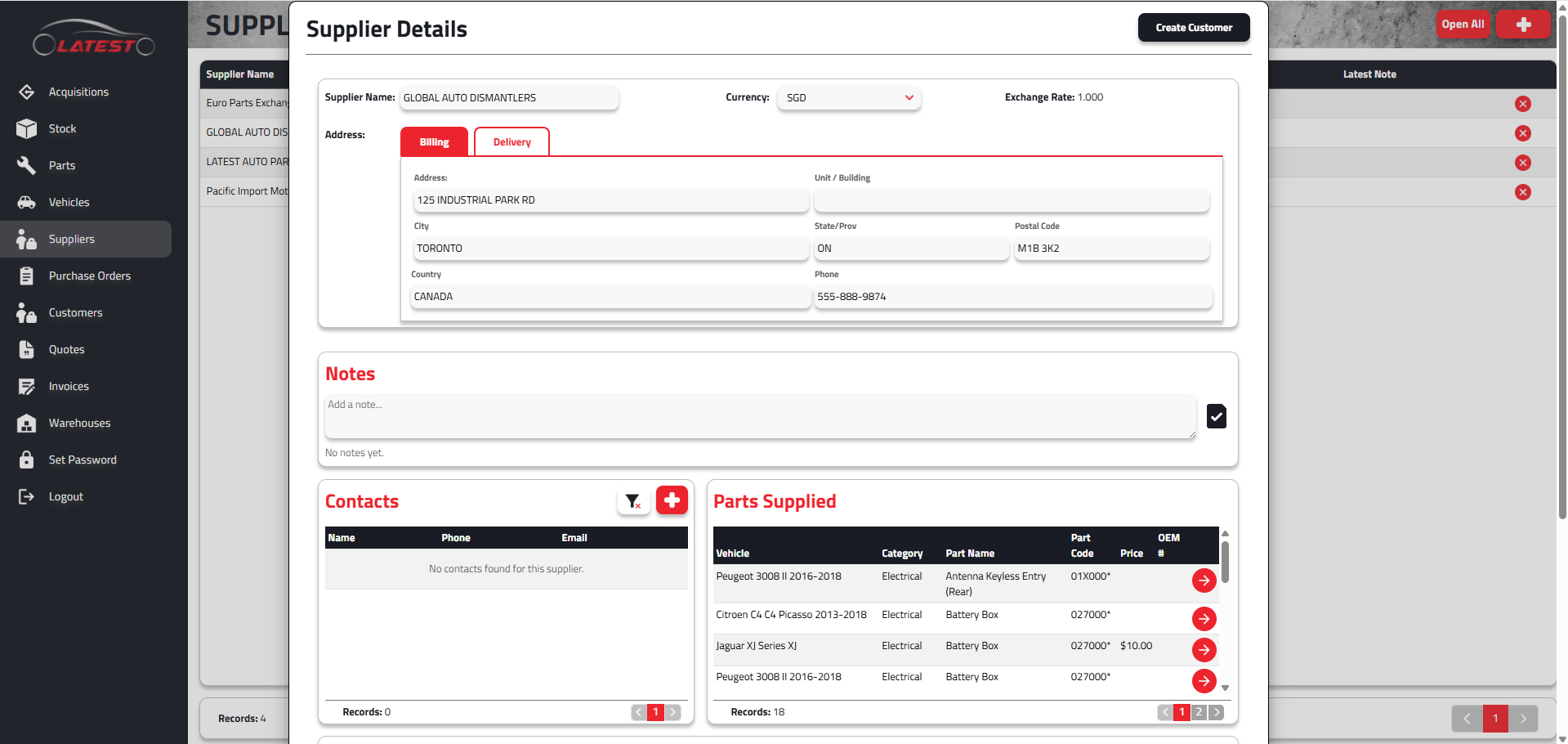Add new supplier with red plus button
Viewport: 1568px width, 744px height.
(1523, 25)
